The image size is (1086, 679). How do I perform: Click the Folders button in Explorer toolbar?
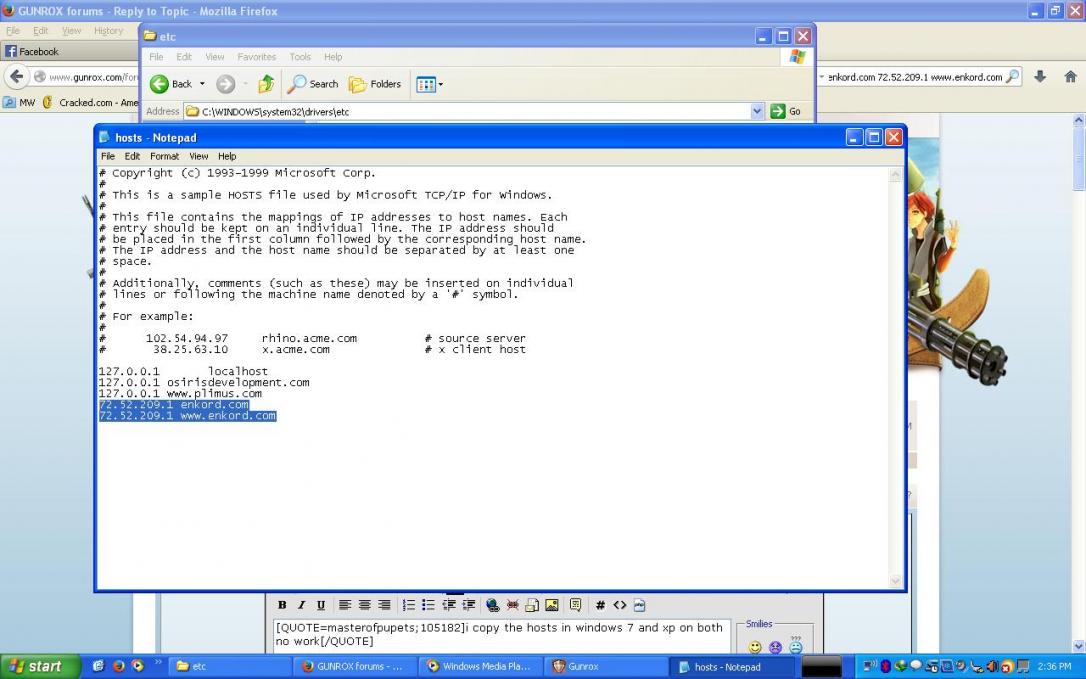tap(375, 84)
